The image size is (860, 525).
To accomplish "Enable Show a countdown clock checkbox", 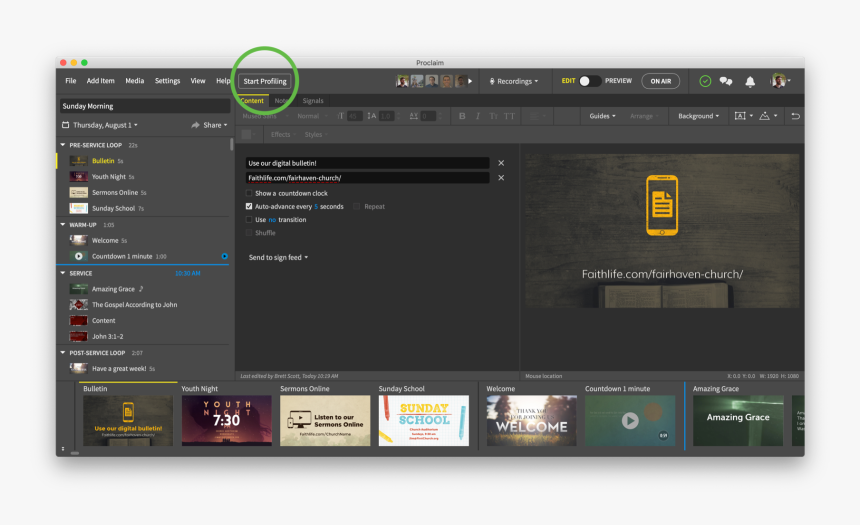I will (249, 193).
